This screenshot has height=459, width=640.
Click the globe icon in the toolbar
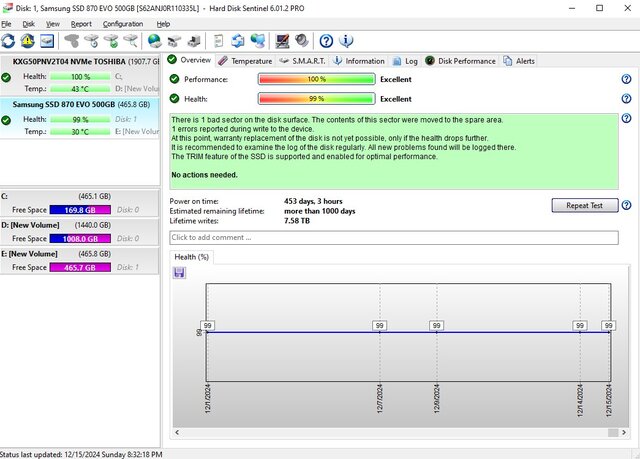coord(154,41)
